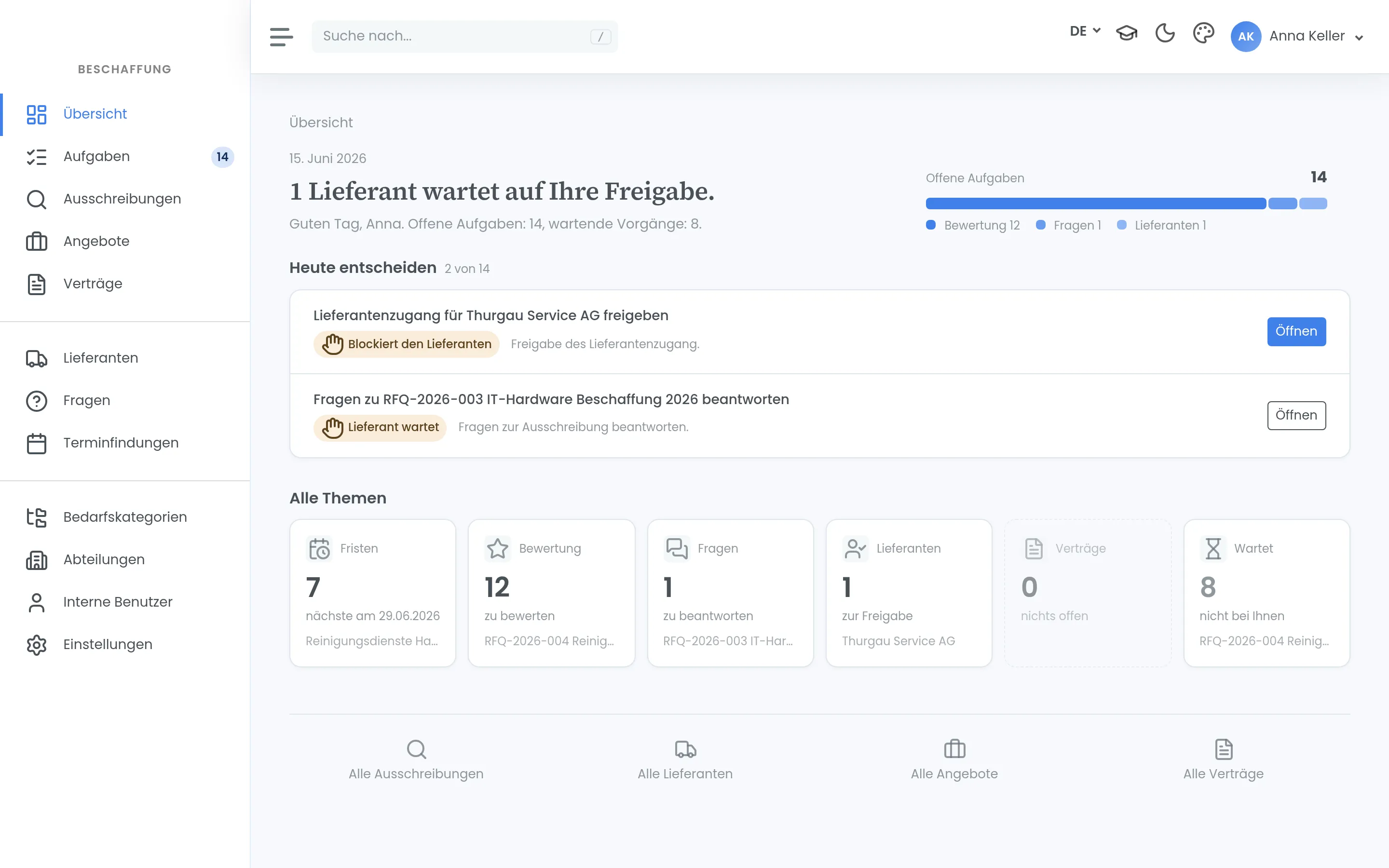
Task: Click the Bedarfskategorien tree icon
Action: tap(37, 517)
